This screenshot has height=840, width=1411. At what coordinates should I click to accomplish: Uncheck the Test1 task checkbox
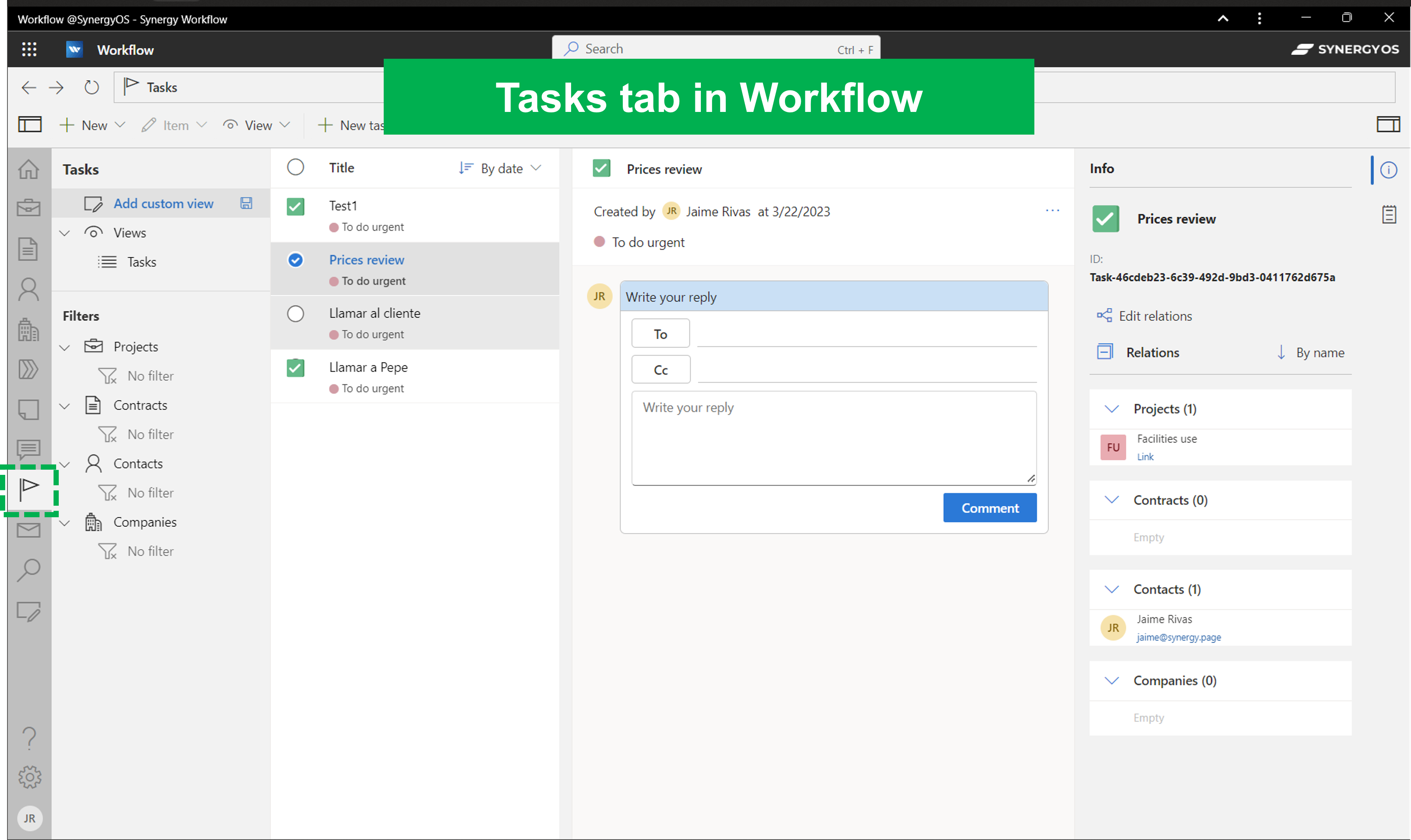(x=296, y=207)
